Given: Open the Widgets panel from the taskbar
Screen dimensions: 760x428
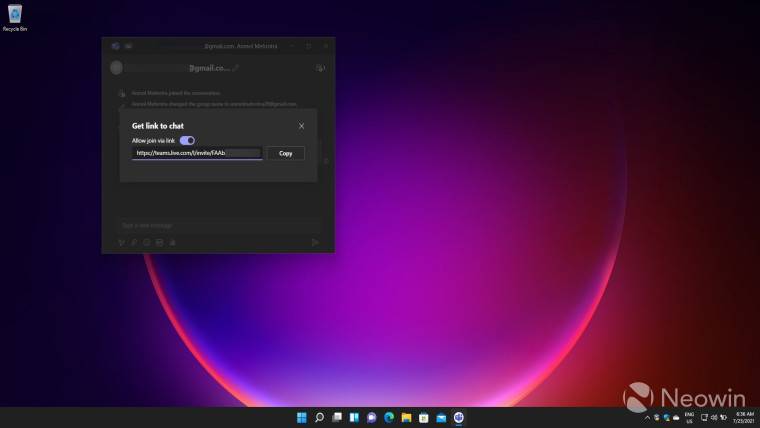Looking at the screenshot, I should (354, 417).
